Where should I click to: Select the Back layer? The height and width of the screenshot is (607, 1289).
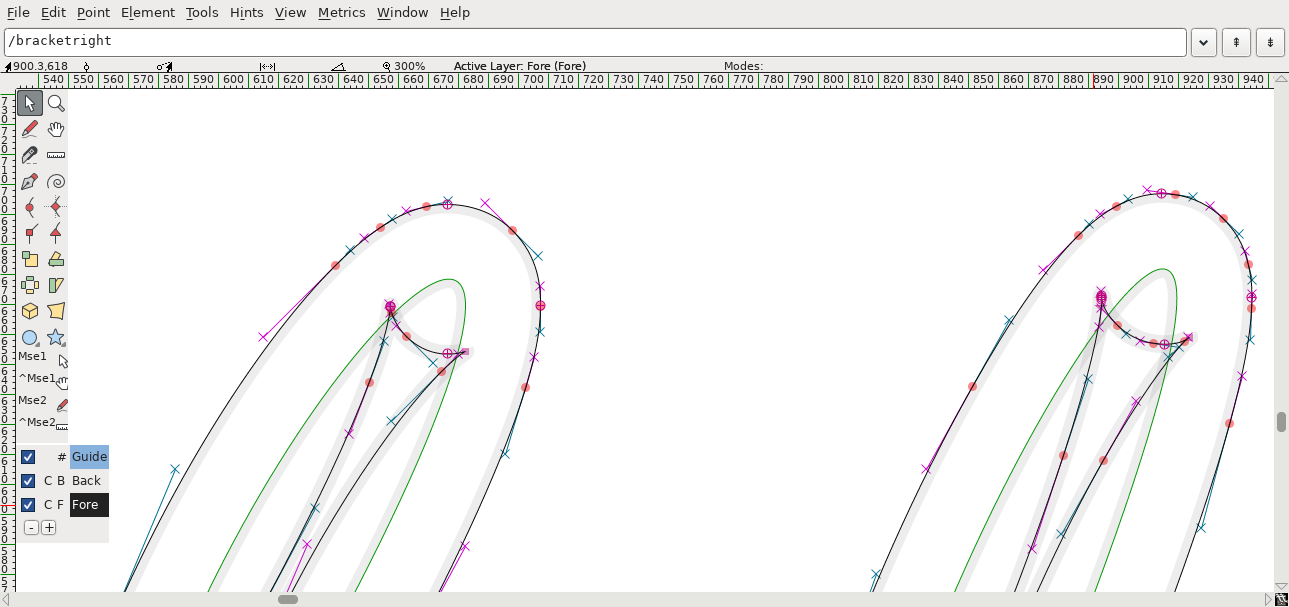pyautogui.click(x=89, y=481)
